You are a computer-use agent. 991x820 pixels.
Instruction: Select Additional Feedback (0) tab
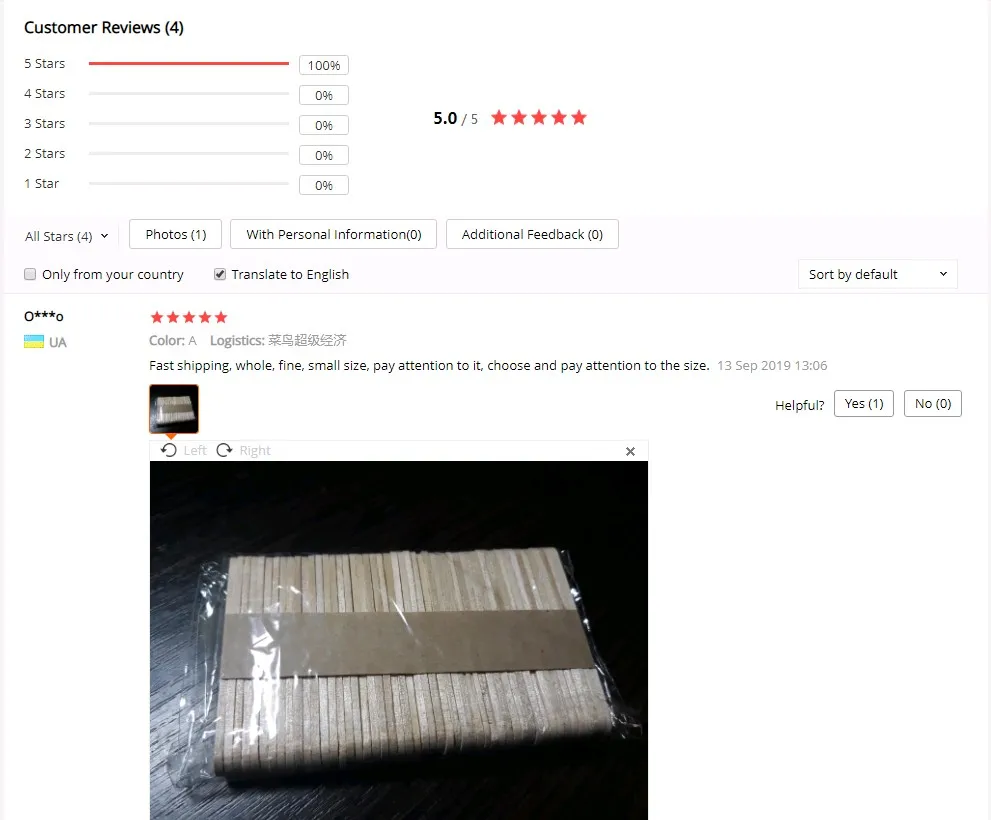pos(532,235)
